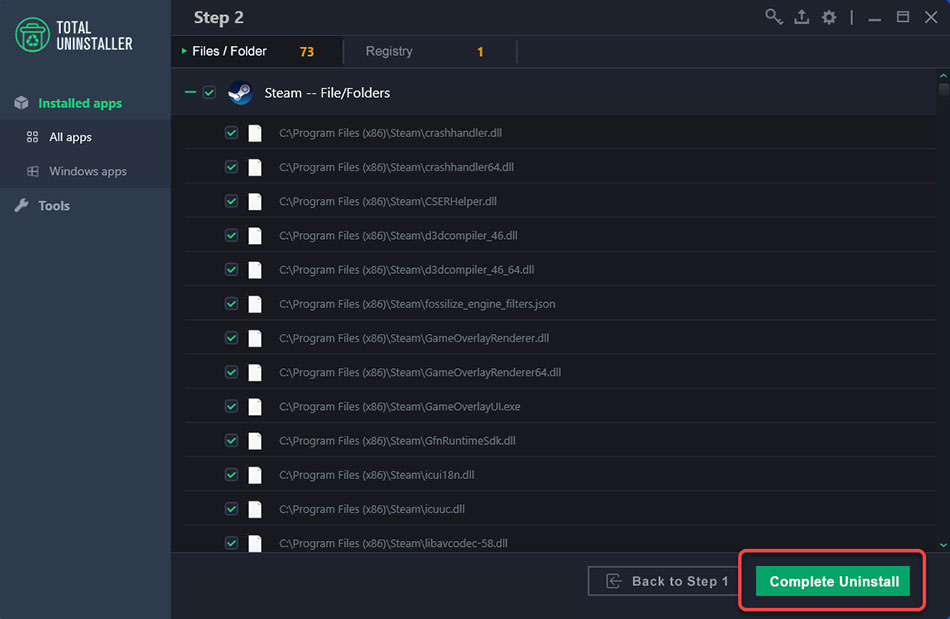Click the Installed apps cube icon

(x=22, y=103)
